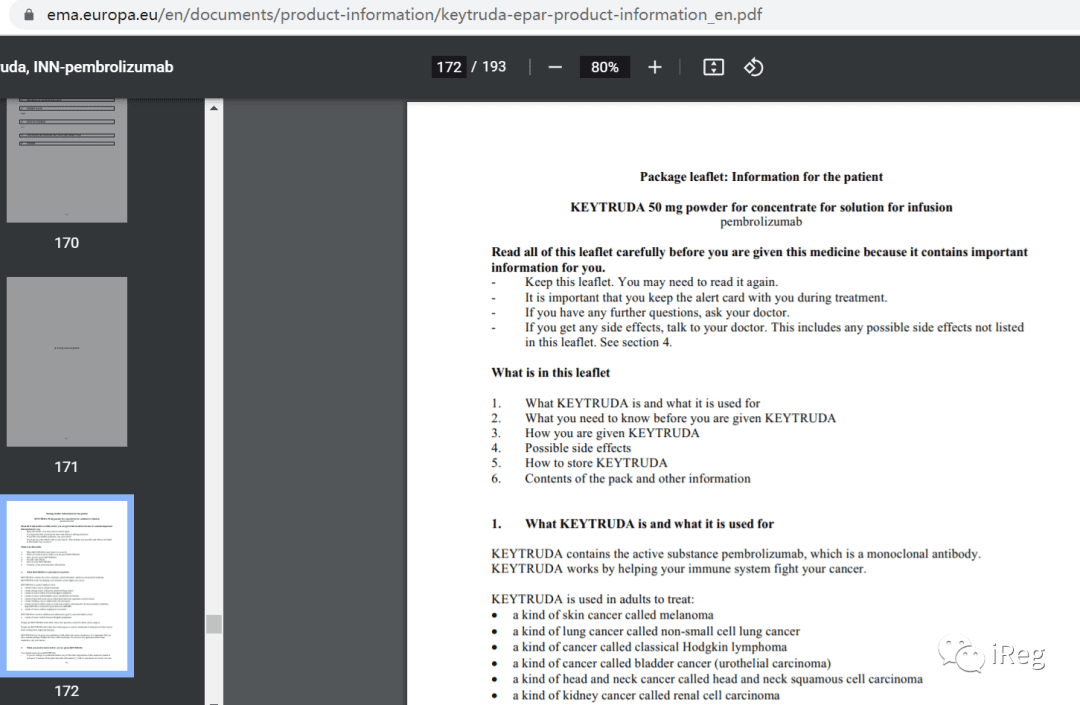The image size is (1080, 705).
Task: Click the 80% zoom level field
Action: [x=604, y=67]
